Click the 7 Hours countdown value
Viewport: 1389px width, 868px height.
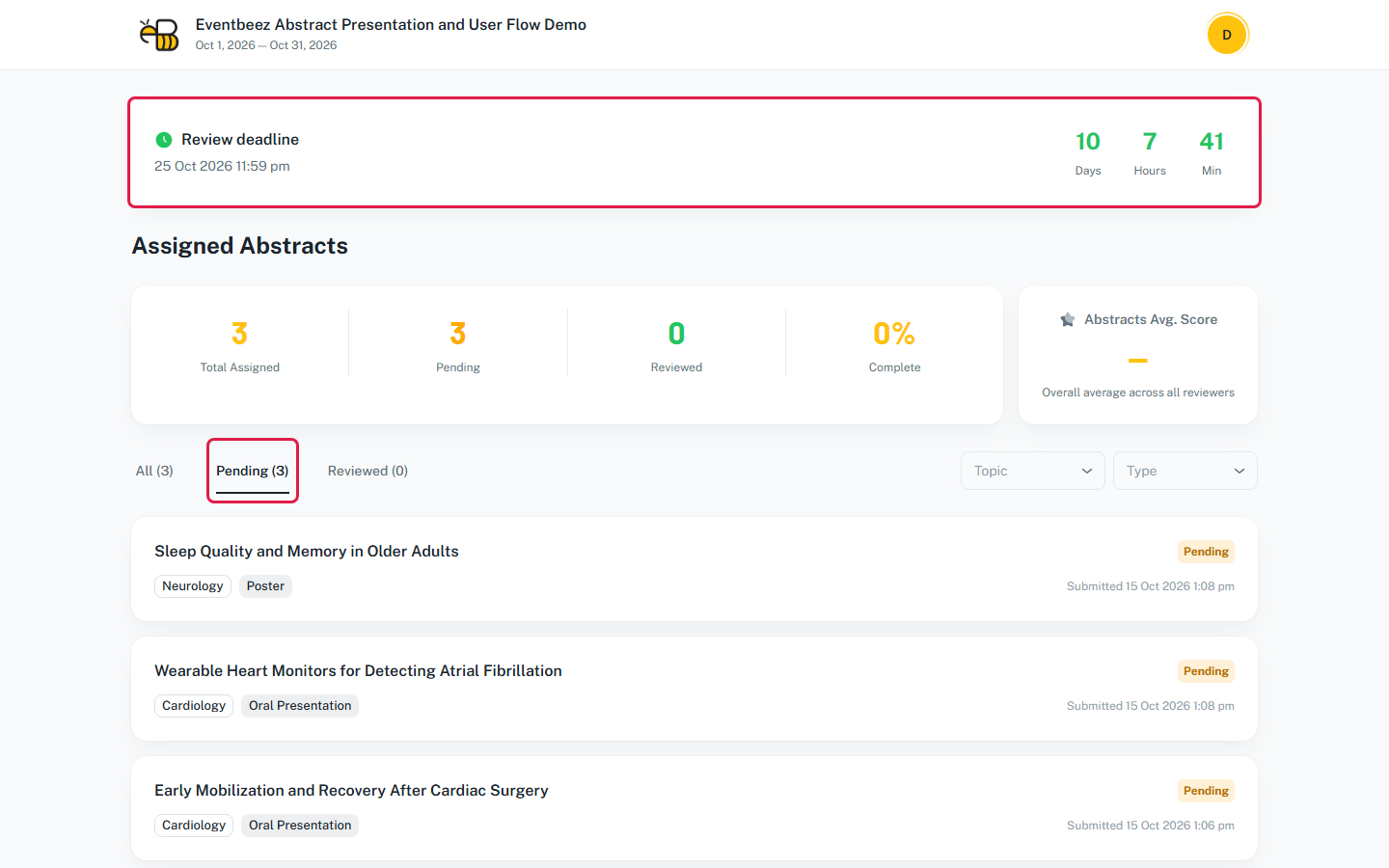click(x=1150, y=142)
